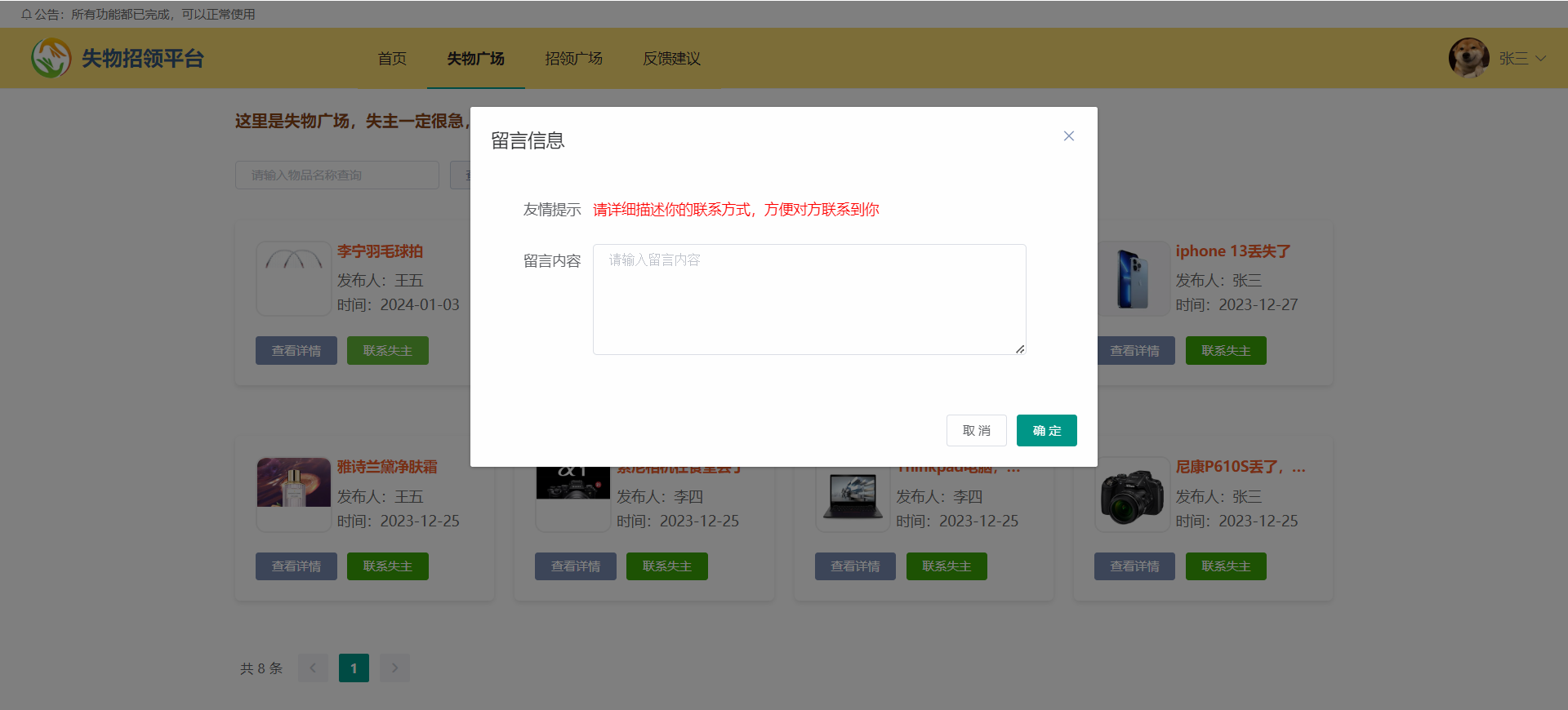Close the 留言信息 dialog with the X icon

pos(1068,136)
